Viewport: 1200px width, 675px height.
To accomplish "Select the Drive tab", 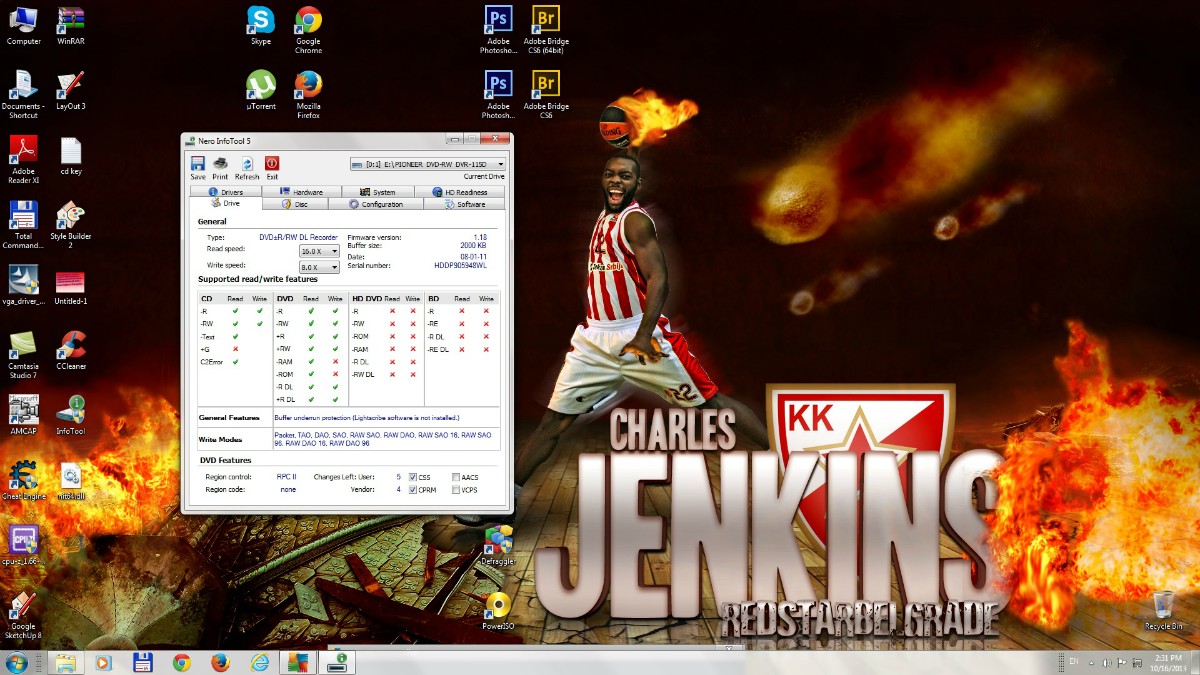I will pos(226,203).
